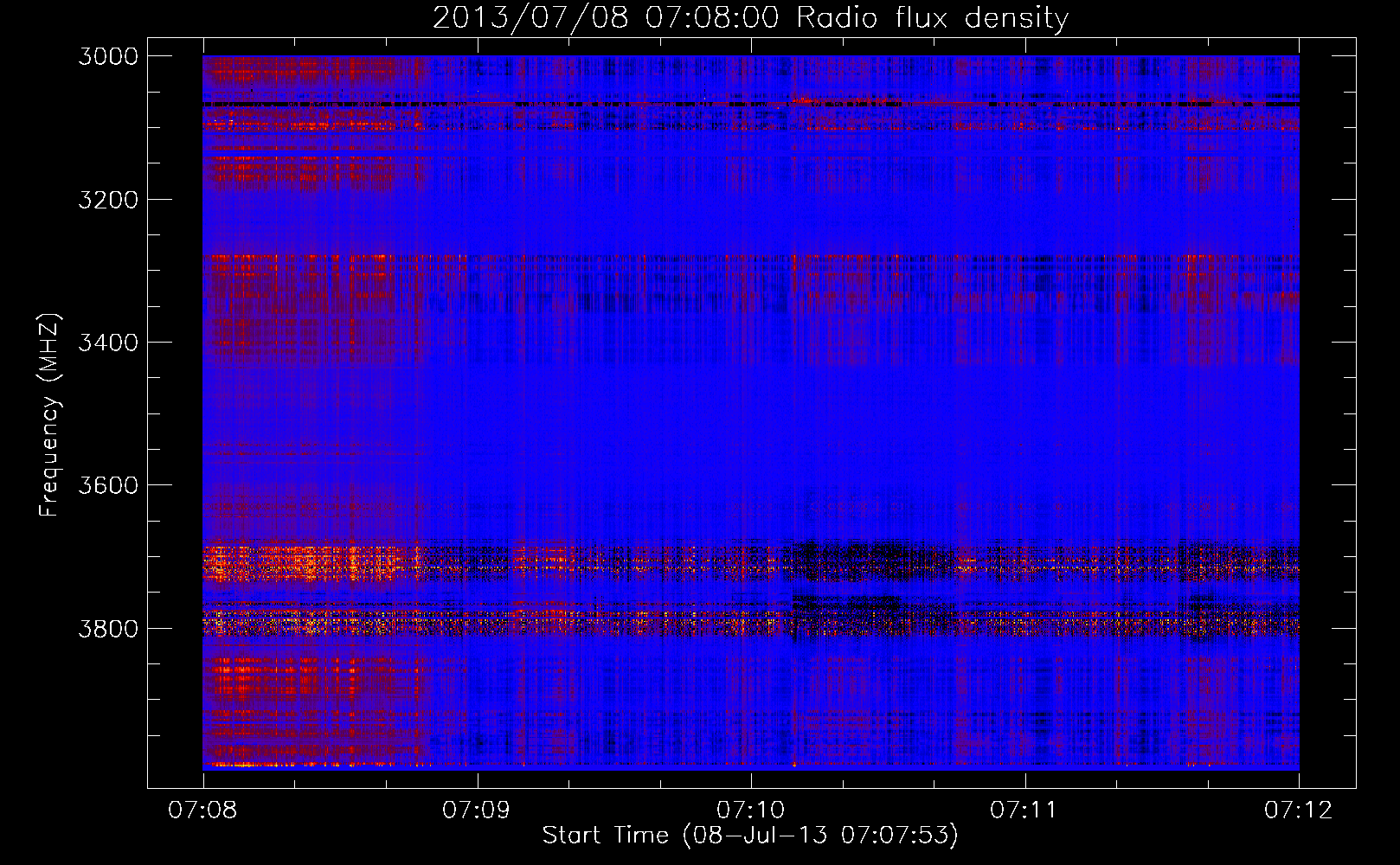Select the Frequency (MHZ) axis label
The image size is (1400, 865).
click(x=50, y=415)
